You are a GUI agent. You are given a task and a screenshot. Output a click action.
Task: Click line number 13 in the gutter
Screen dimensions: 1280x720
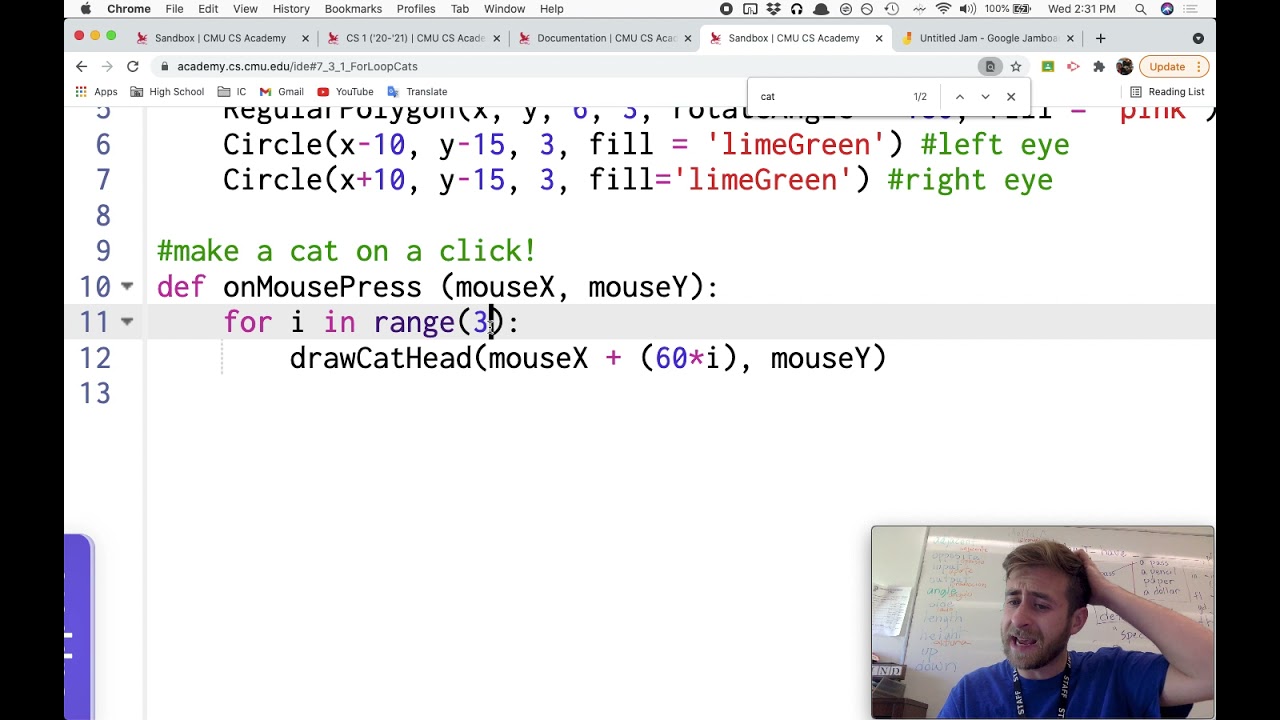coord(94,394)
